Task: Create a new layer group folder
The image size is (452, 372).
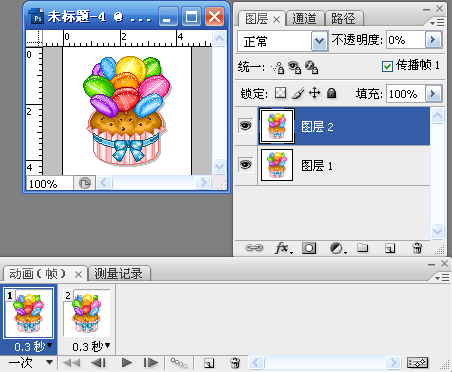Action: click(363, 248)
